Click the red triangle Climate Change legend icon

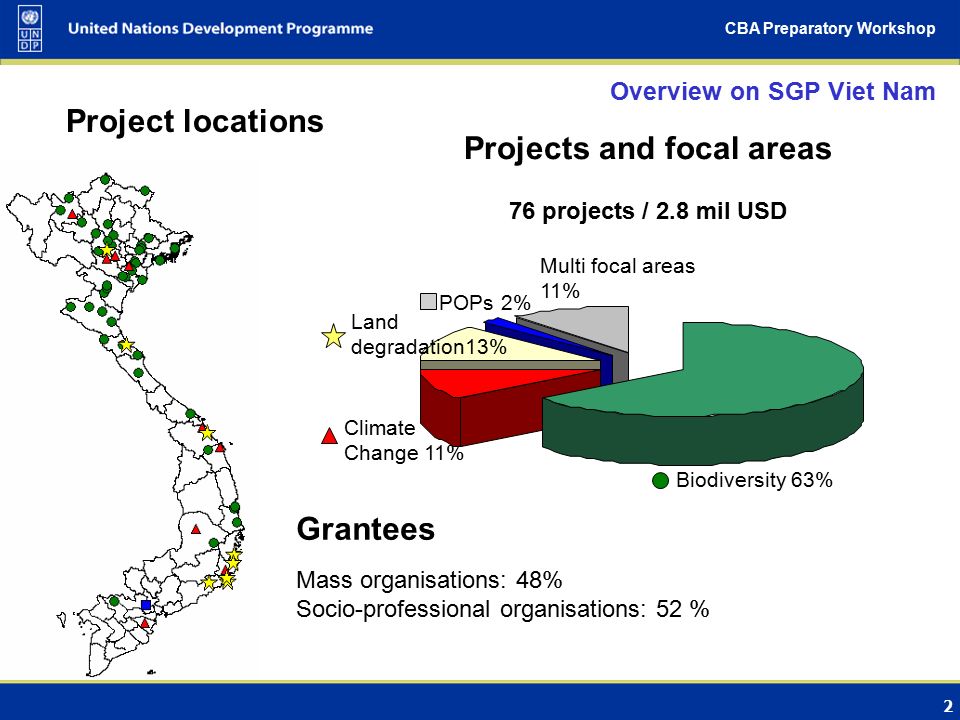329,435
